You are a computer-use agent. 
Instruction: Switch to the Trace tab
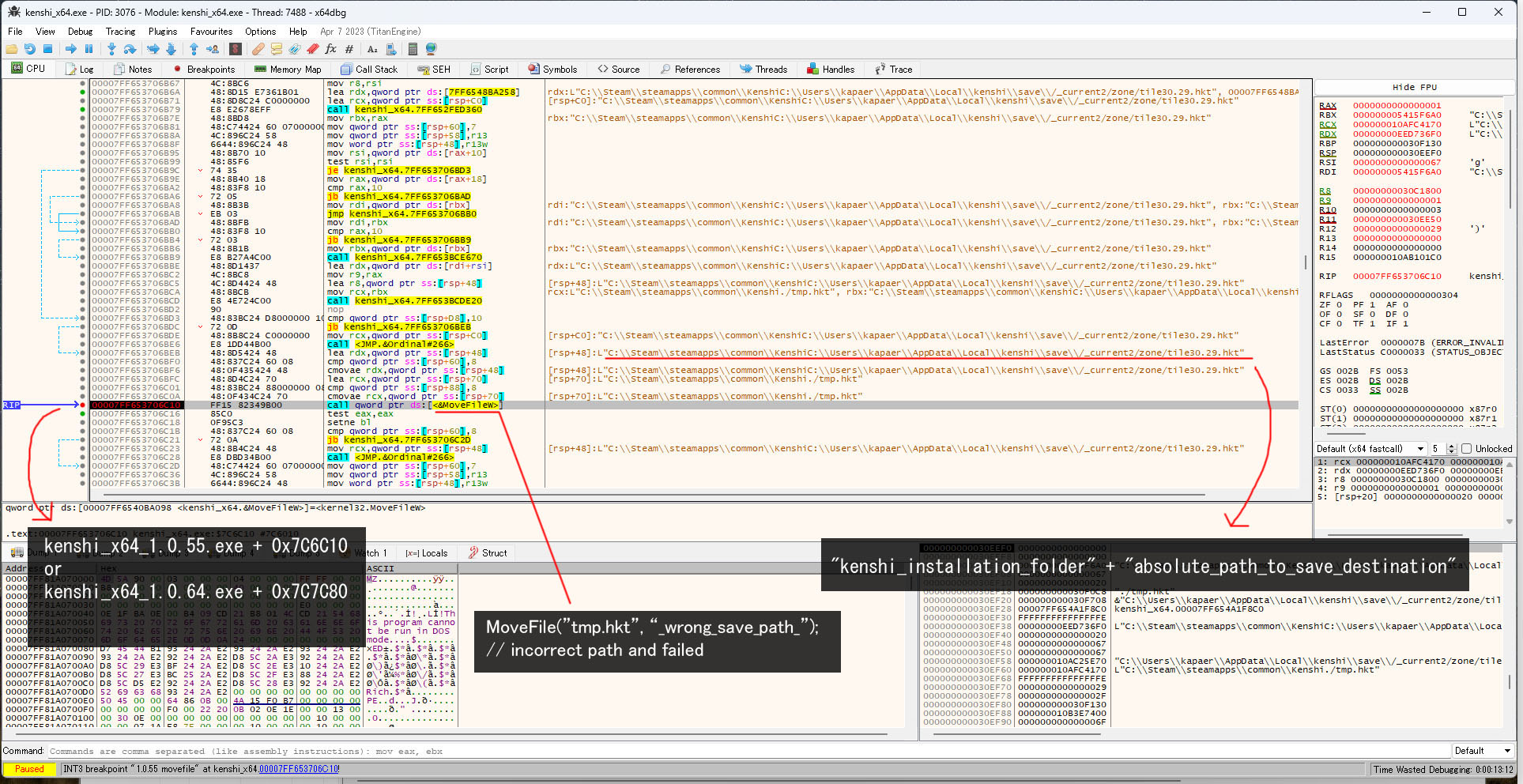[894, 70]
